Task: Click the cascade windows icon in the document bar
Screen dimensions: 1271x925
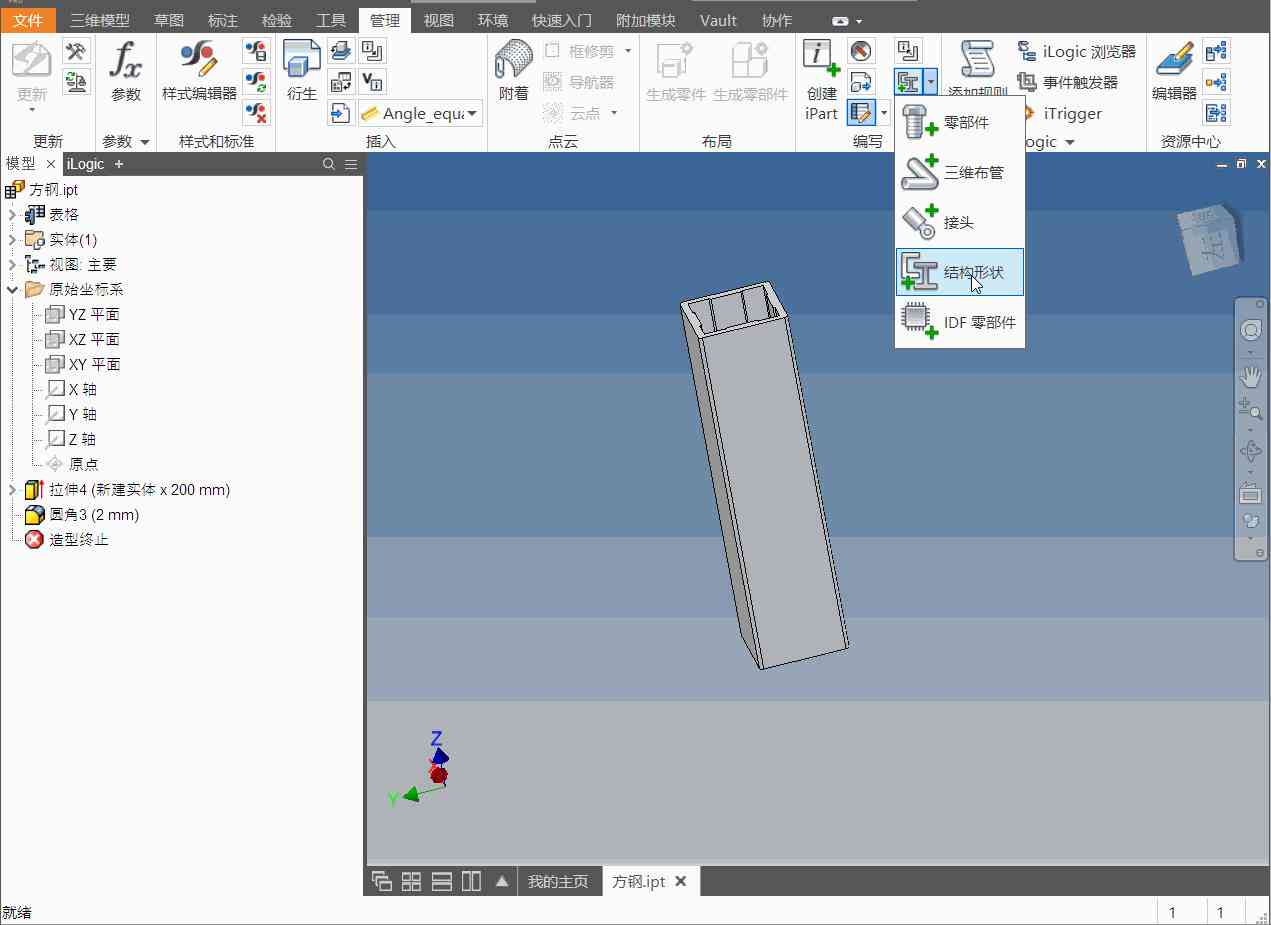Action: (x=381, y=881)
